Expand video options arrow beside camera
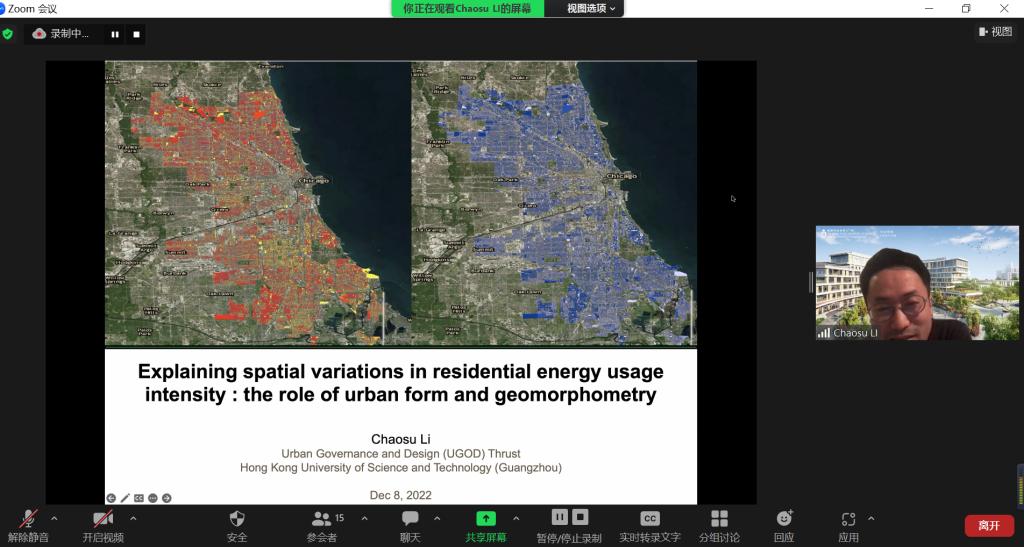 click(133, 518)
